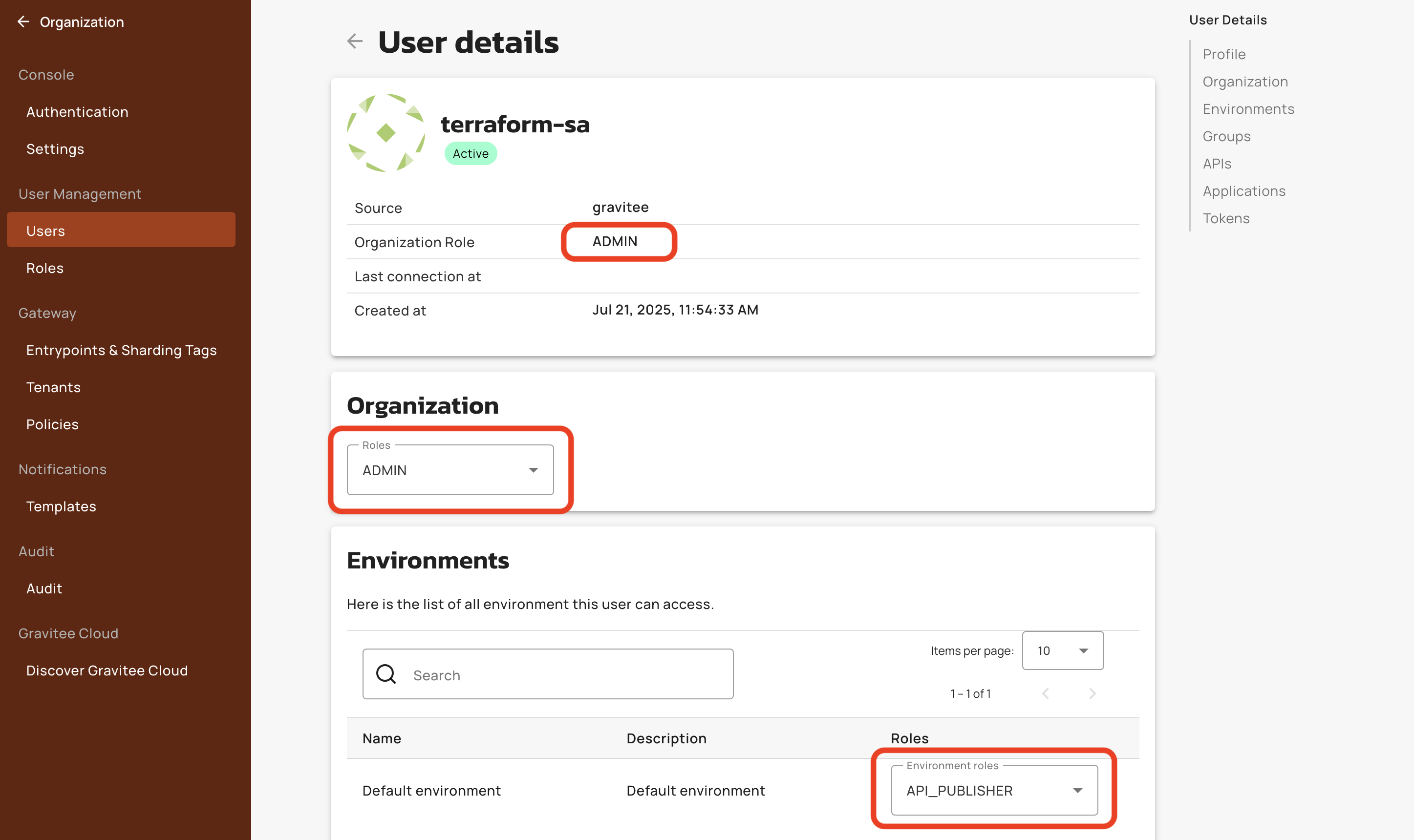Viewport: 1414px width, 840px height.
Task: Click the environments Search field
Action: coord(566,675)
